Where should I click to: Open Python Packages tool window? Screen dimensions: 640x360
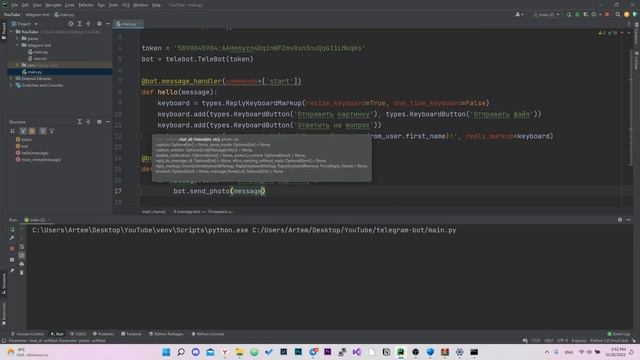pos(166,334)
